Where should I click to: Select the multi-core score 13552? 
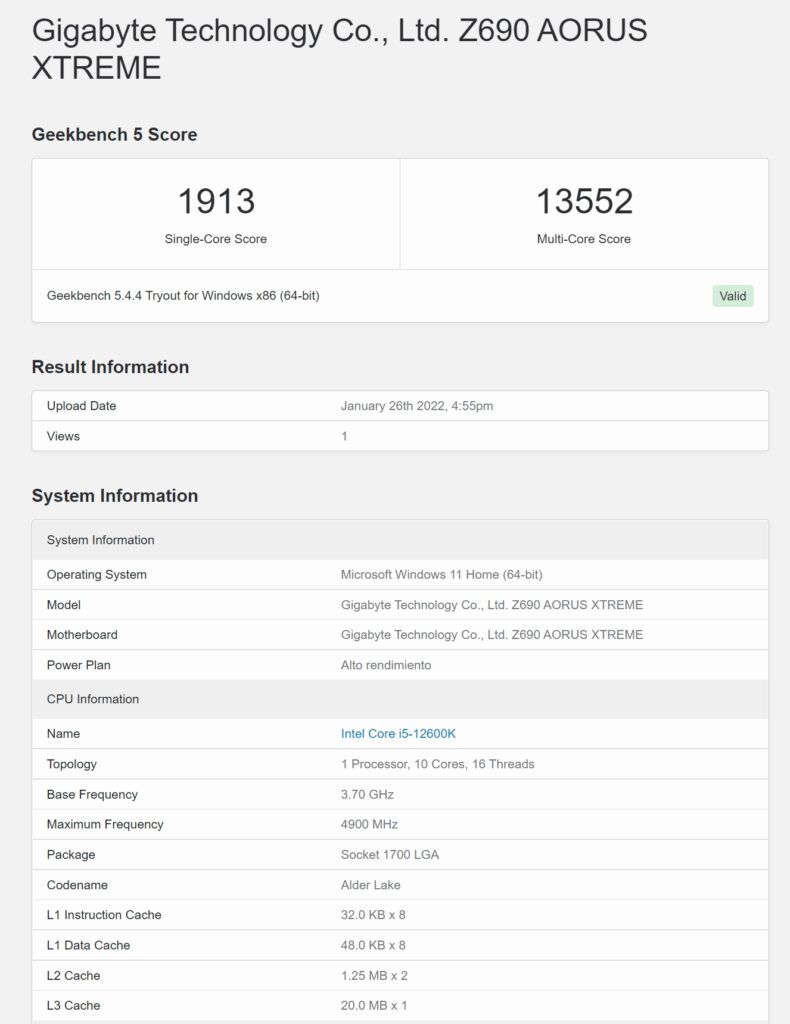584,200
